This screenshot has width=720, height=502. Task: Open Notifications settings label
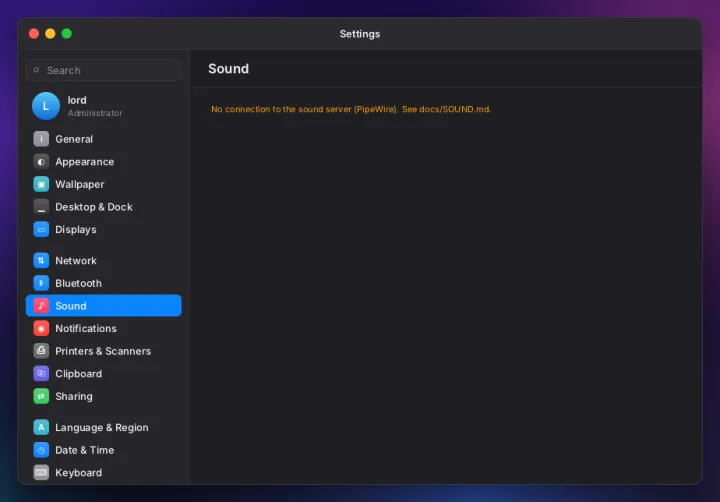pos(86,328)
